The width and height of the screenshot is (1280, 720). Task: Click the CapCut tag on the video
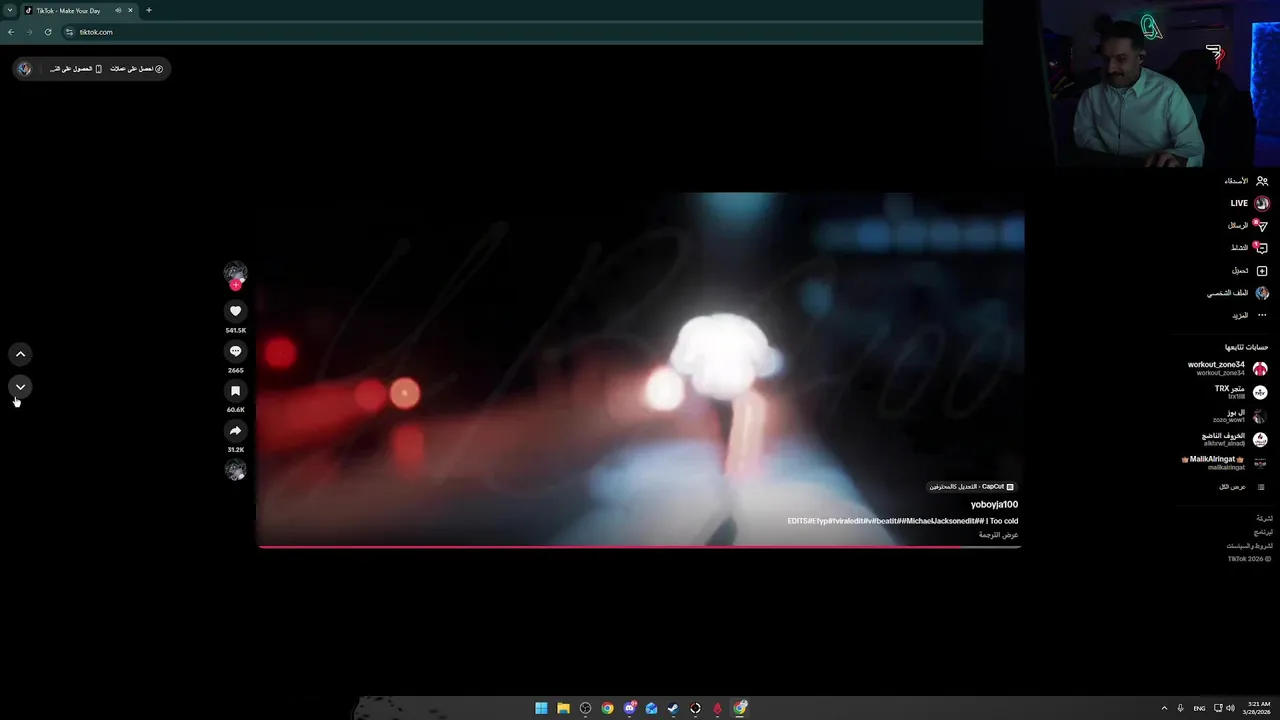click(971, 487)
